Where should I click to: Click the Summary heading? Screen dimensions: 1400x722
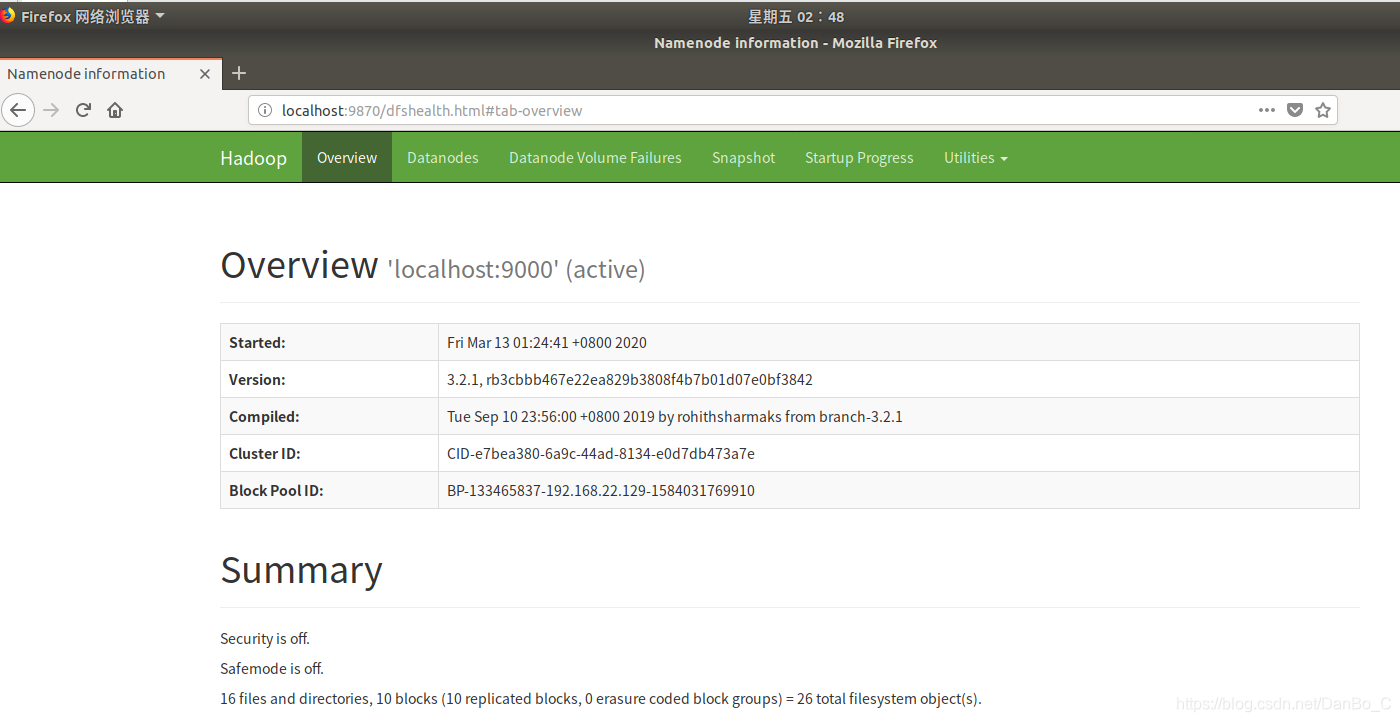(301, 570)
